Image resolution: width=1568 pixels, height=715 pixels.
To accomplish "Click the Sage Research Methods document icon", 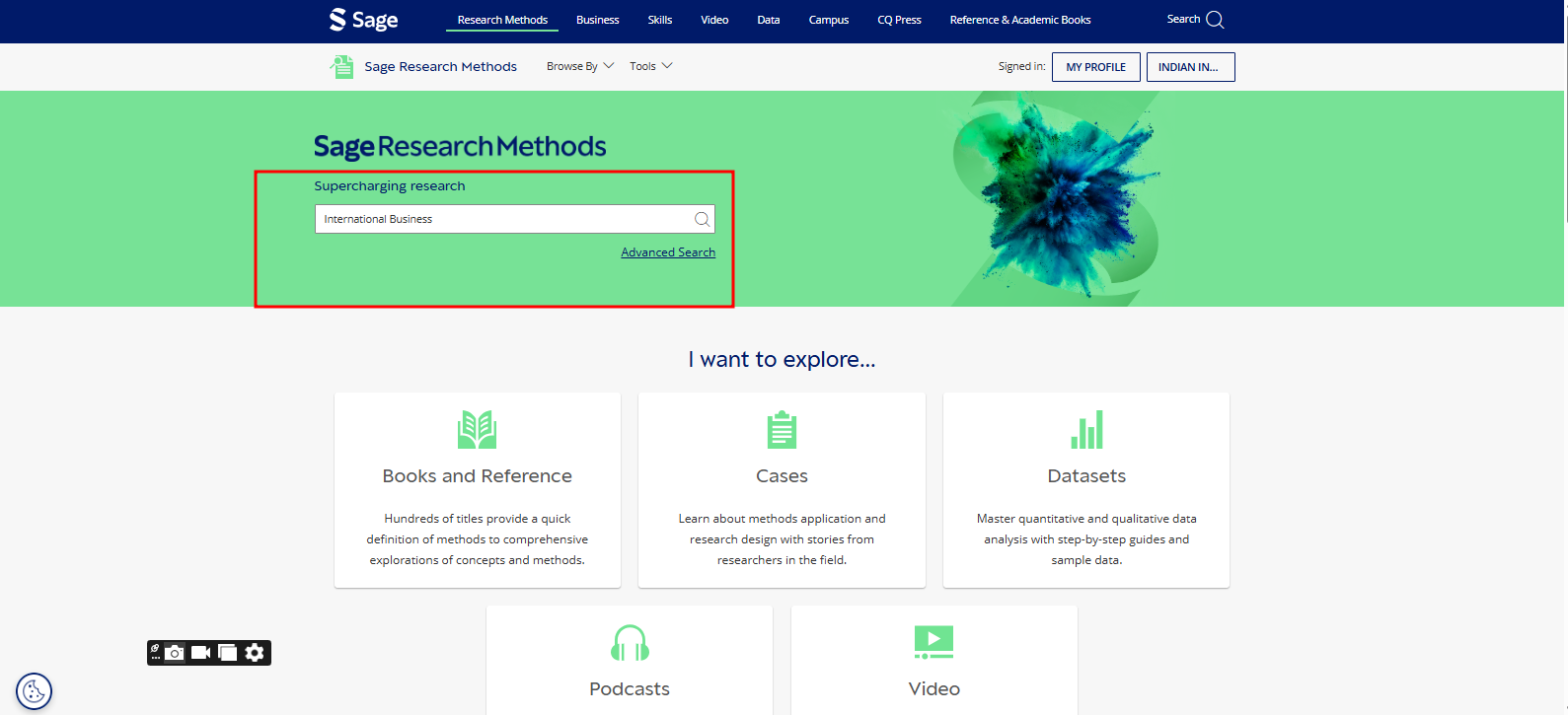I will tap(341, 67).
